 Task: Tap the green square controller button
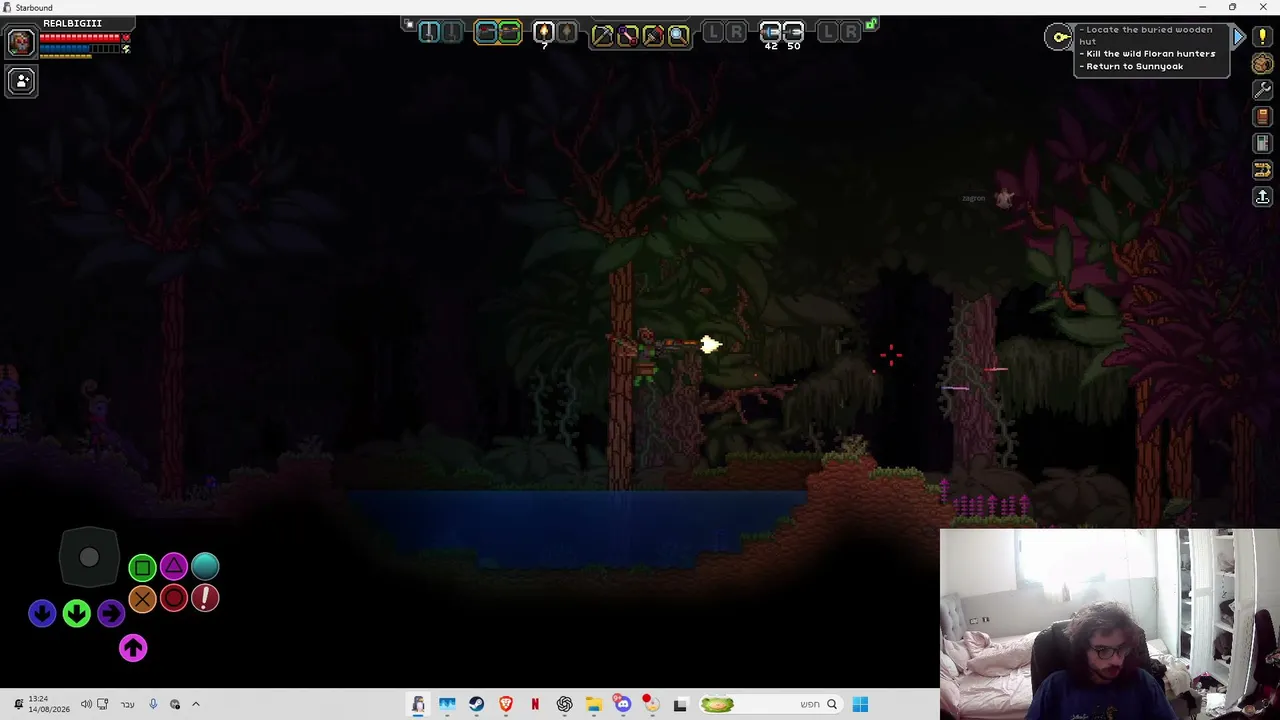(x=142, y=568)
